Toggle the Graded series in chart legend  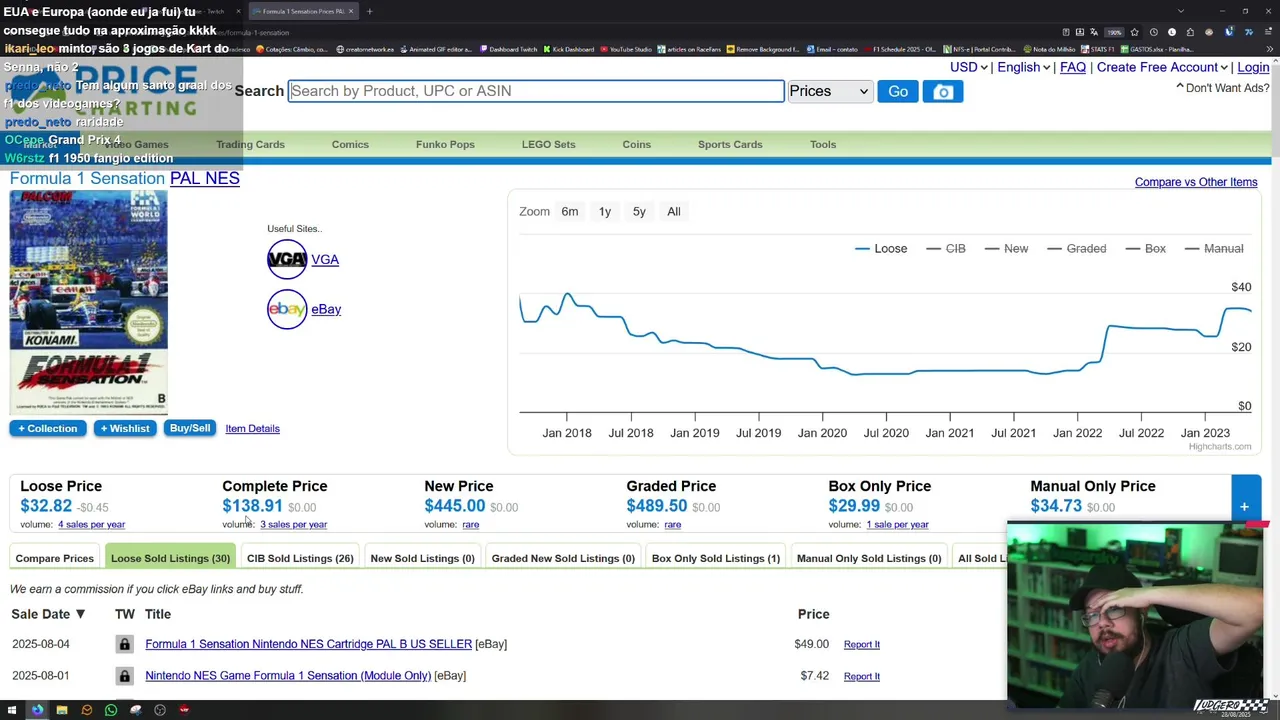click(x=1076, y=248)
